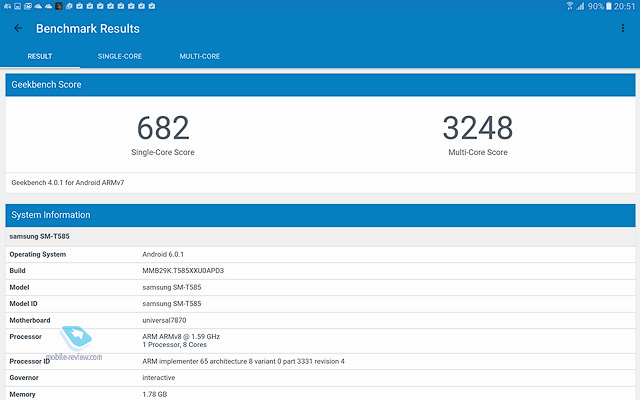Tap the 90% battery percentage
The height and width of the screenshot is (400, 640).
596,6
